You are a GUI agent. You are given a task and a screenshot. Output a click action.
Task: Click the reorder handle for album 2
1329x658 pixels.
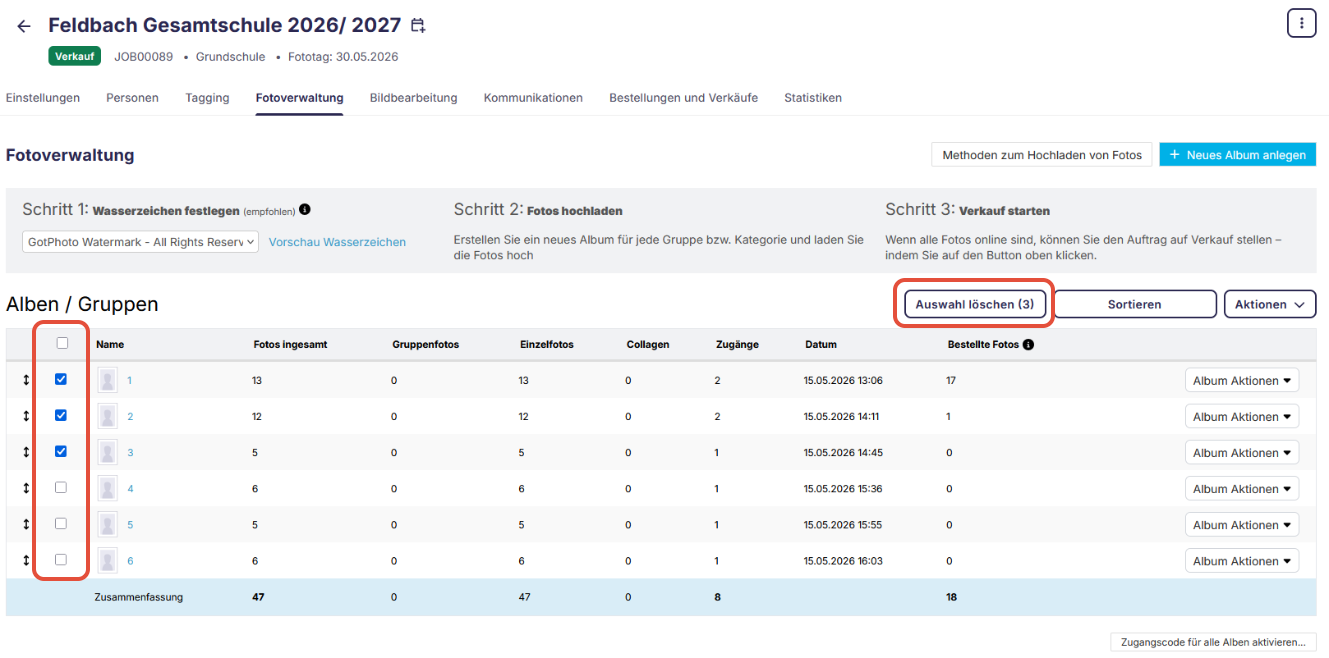(26, 417)
